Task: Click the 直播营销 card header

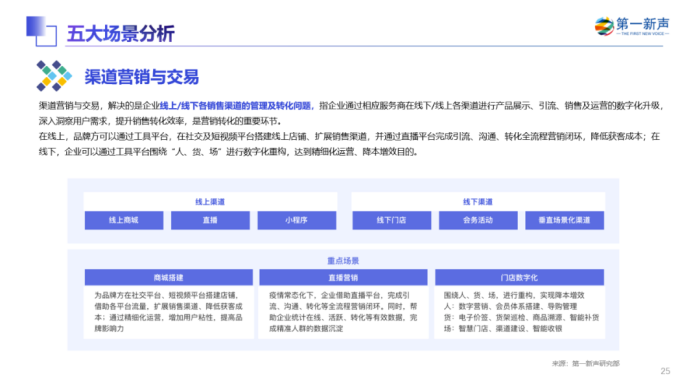Action: (343, 277)
